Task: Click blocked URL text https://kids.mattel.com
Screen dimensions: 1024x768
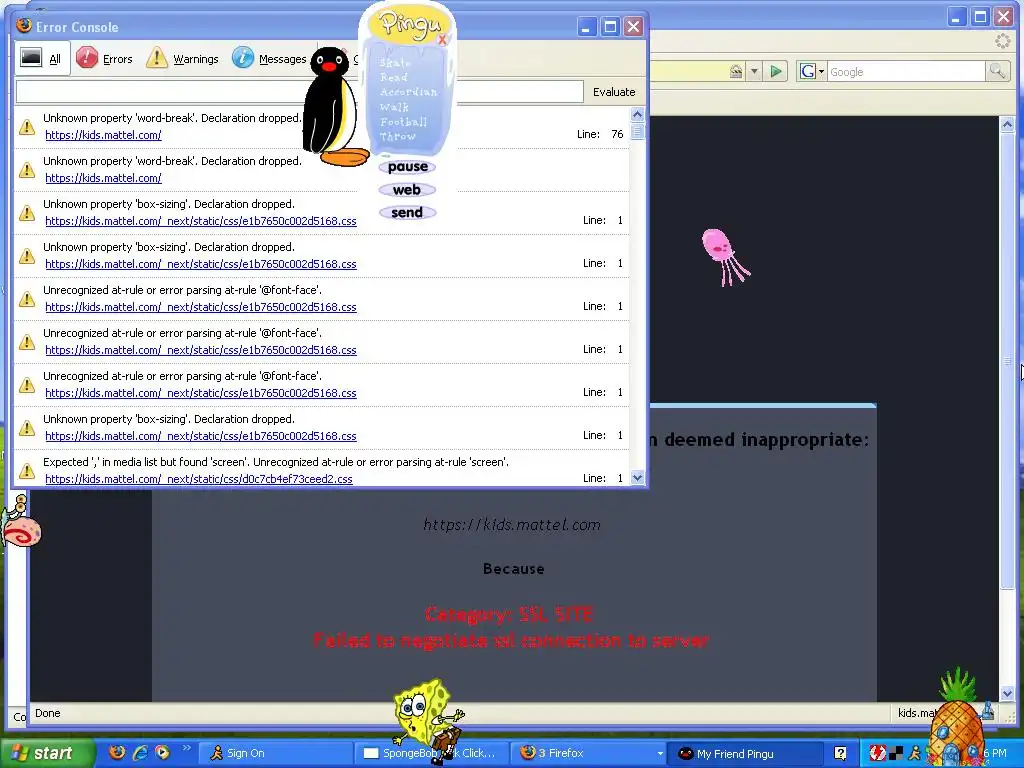Action: pyautogui.click(x=512, y=525)
